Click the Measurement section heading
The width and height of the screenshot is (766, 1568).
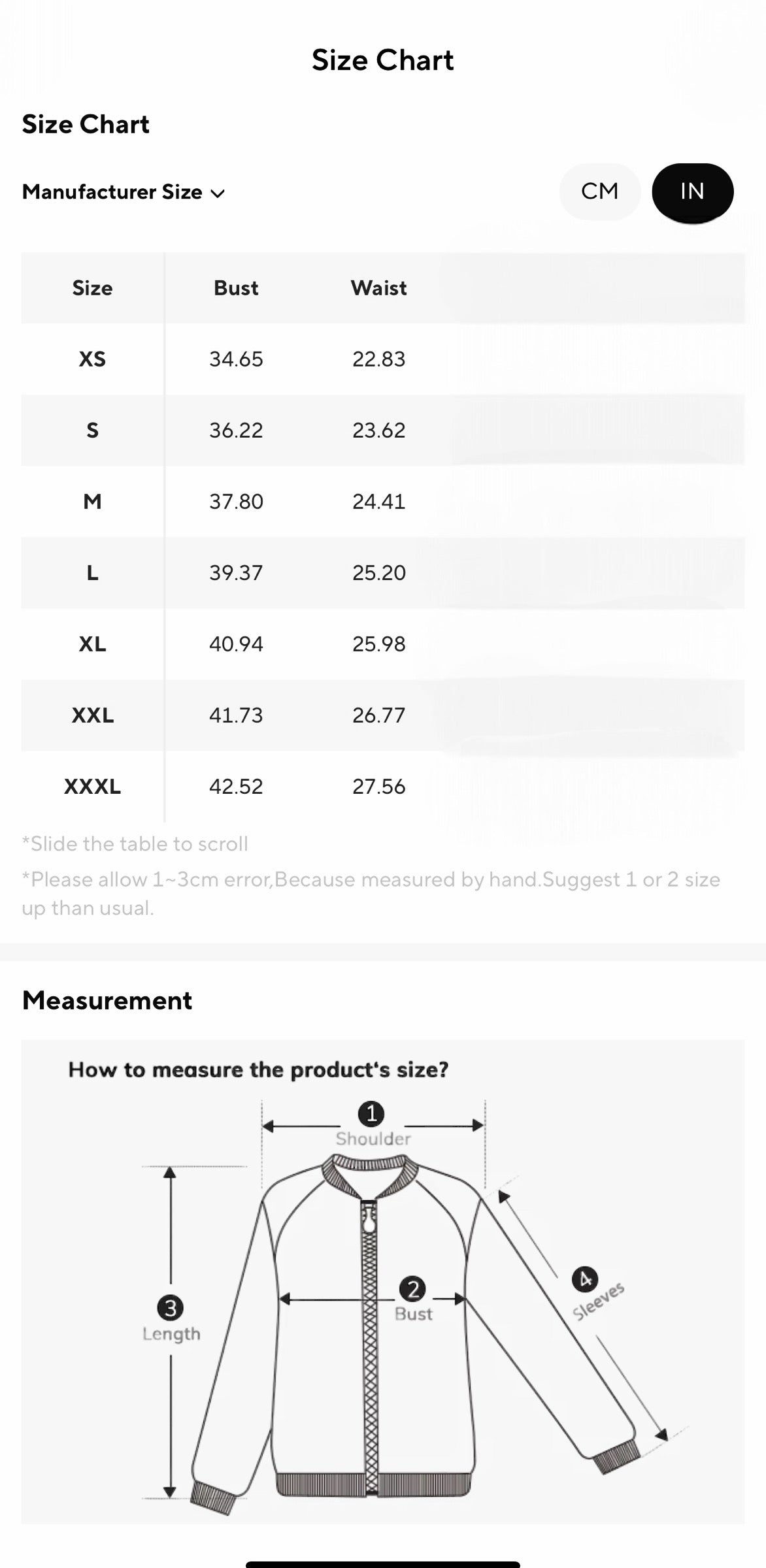click(x=107, y=1000)
